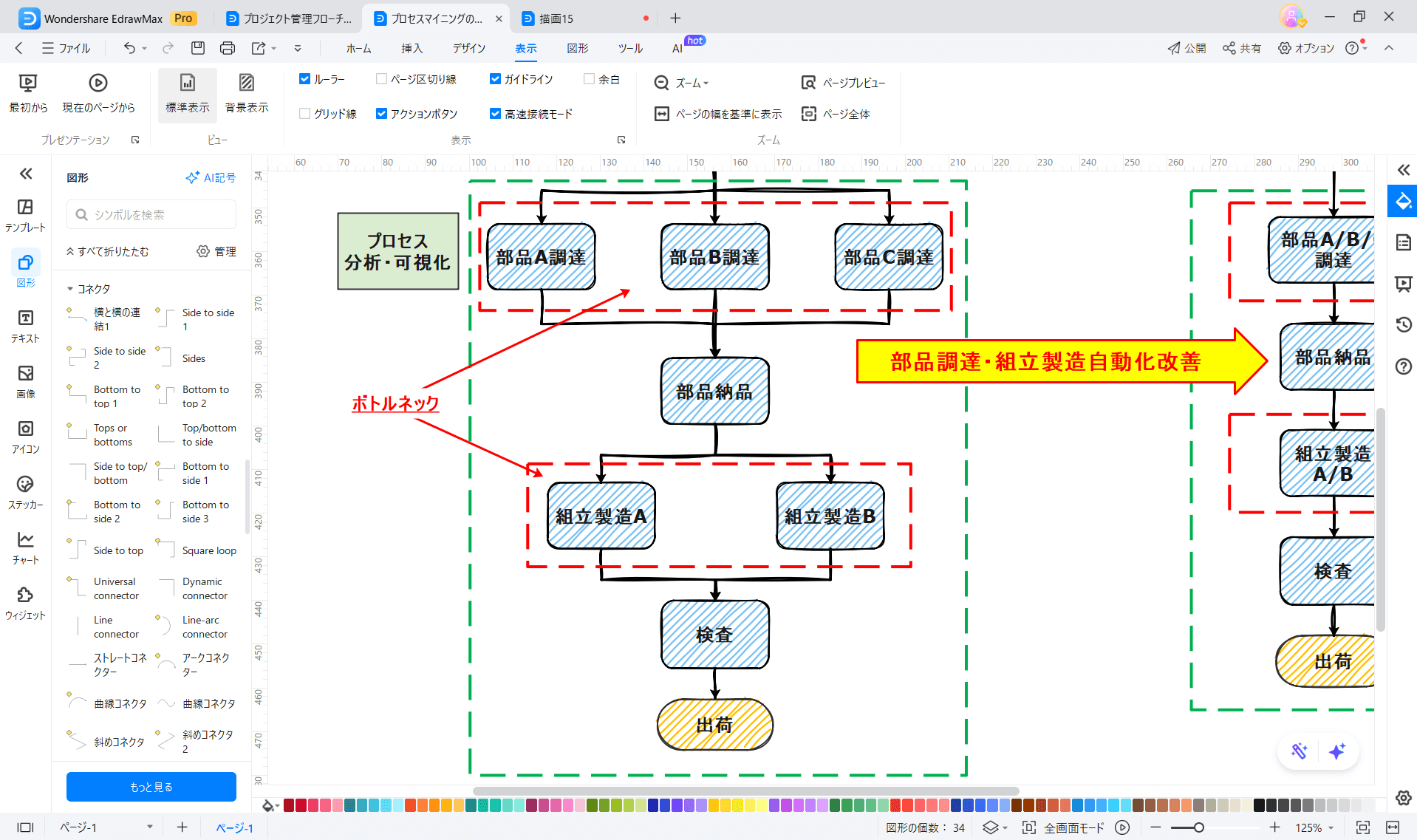The width and height of the screenshot is (1417, 840).
Task: Open the 125% zoom level dropdown
Action: (x=1315, y=827)
